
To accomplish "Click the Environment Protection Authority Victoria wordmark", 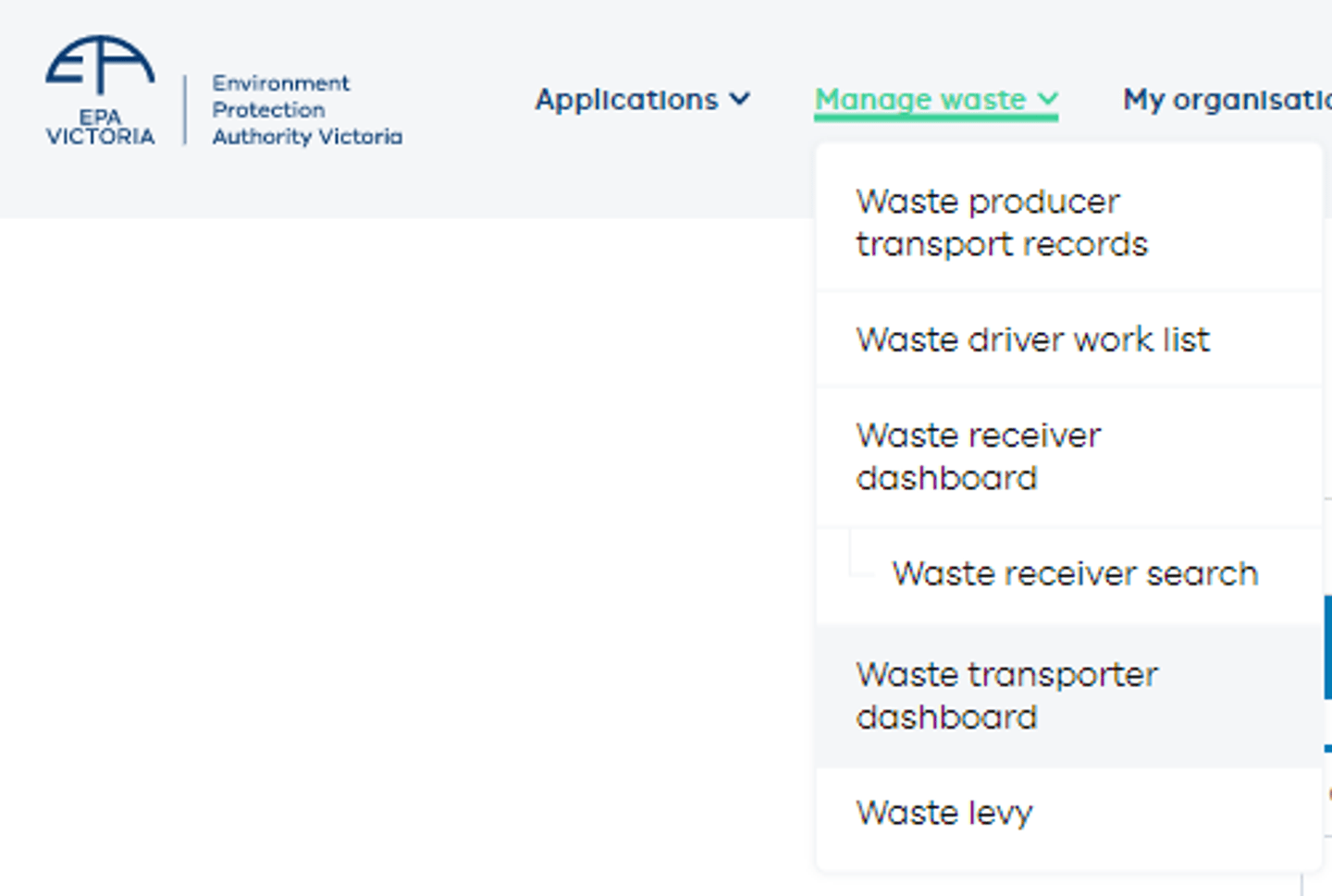I will 307,109.
